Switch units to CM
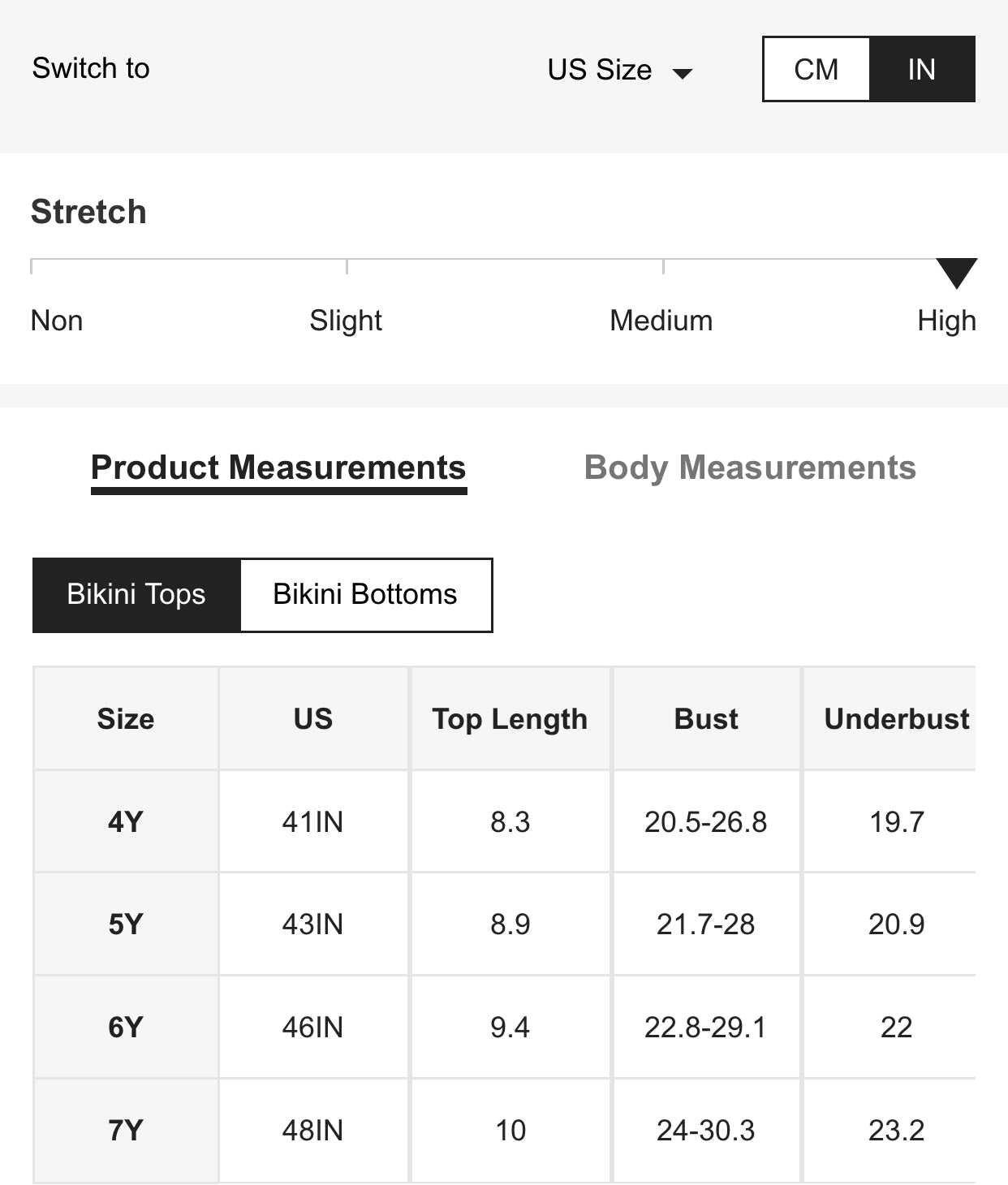Viewport: 1008px width, 1185px height. pos(816,69)
